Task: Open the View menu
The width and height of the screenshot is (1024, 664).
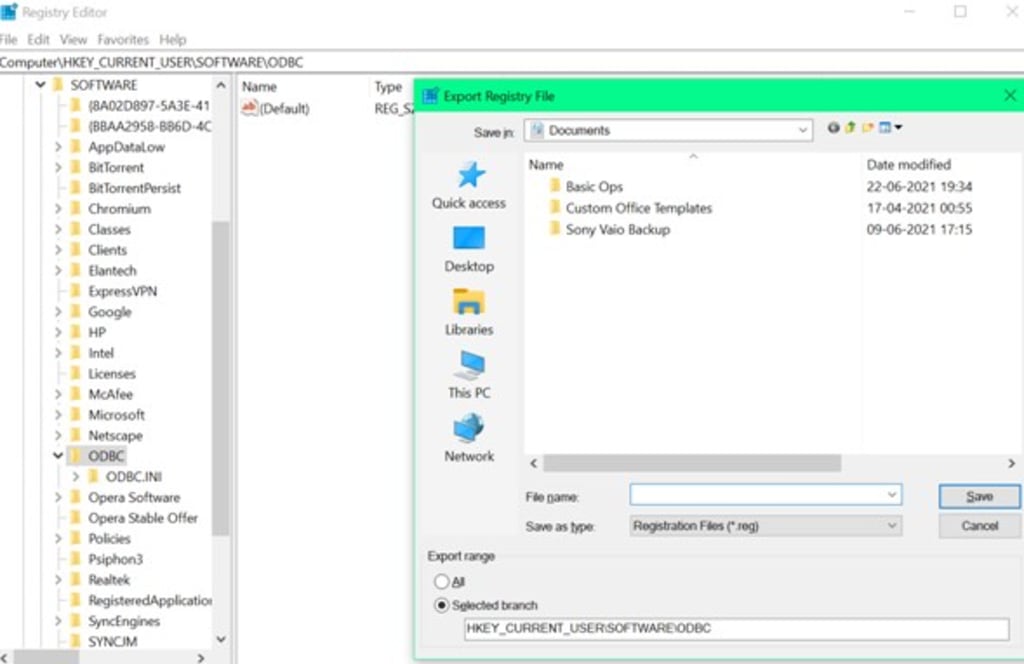Action: click(73, 40)
